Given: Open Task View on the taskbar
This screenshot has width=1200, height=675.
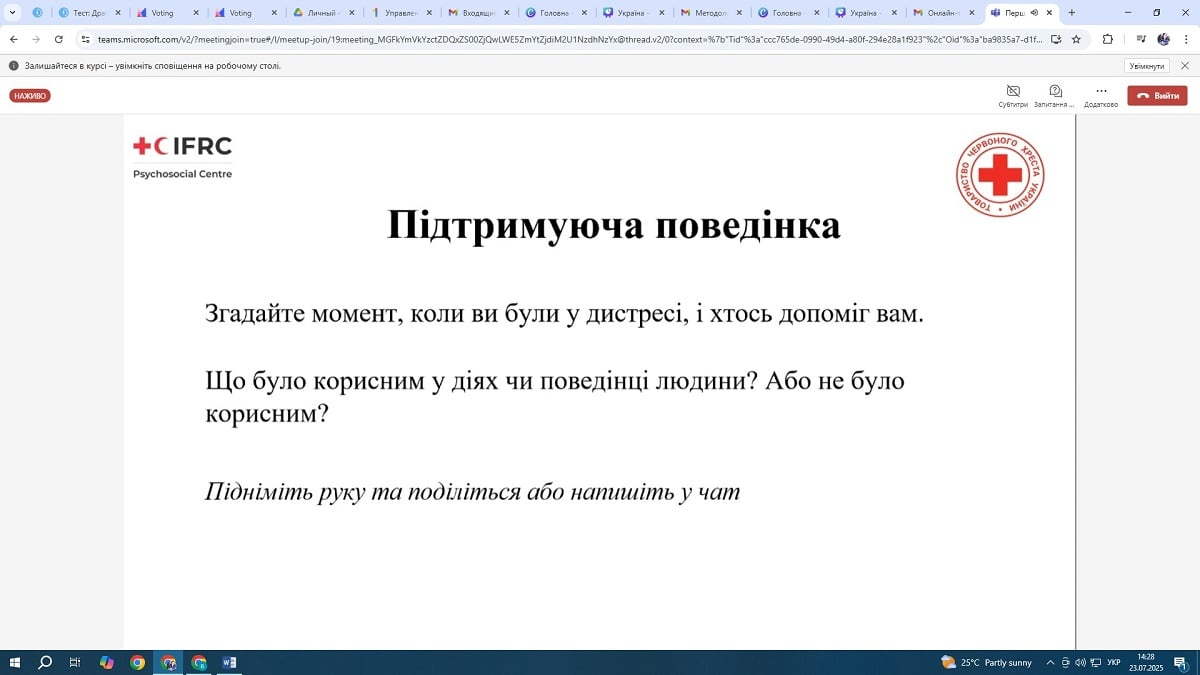Looking at the screenshot, I should pos(75,662).
